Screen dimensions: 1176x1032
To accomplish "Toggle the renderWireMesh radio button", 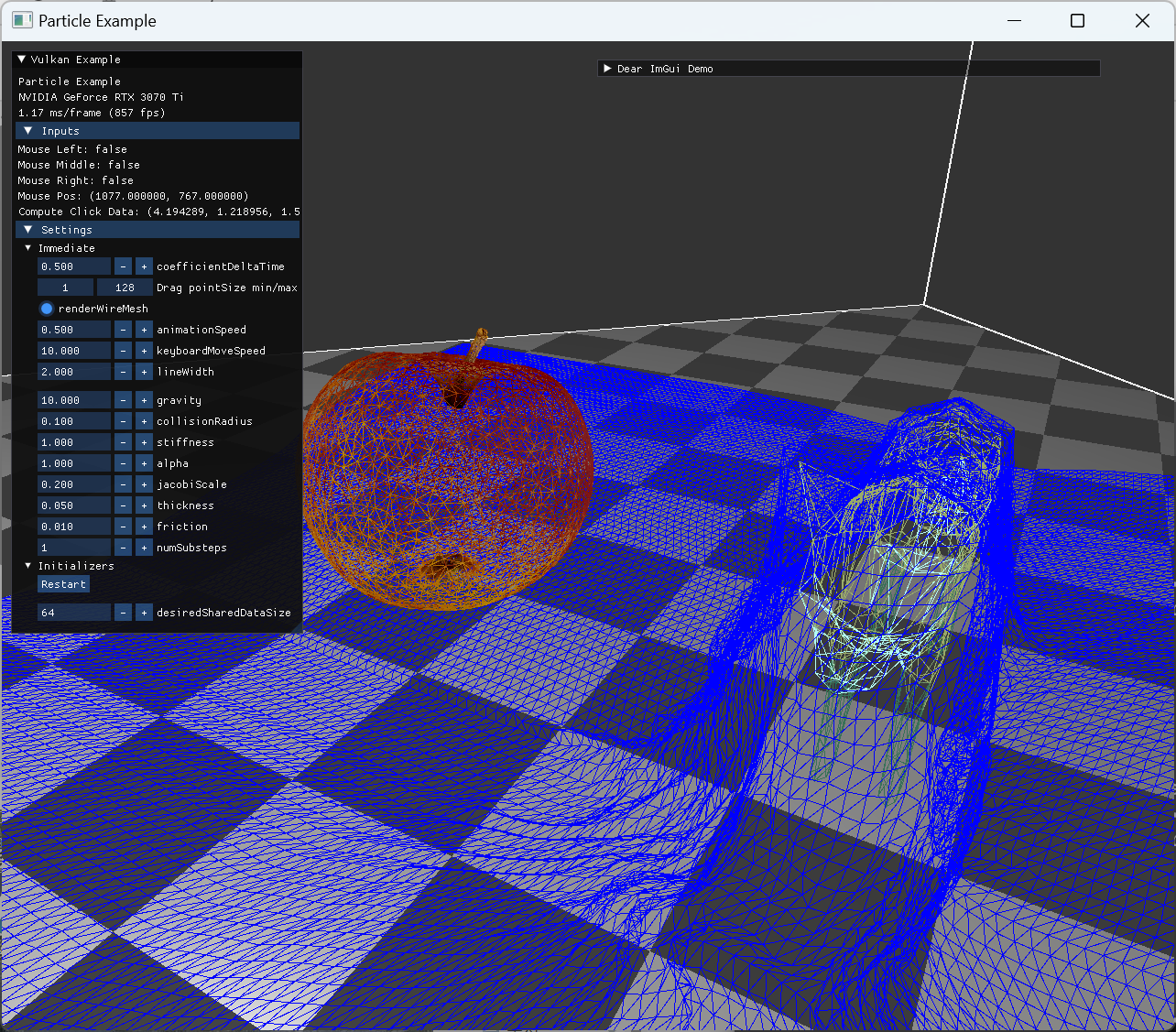I will coord(47,309).
